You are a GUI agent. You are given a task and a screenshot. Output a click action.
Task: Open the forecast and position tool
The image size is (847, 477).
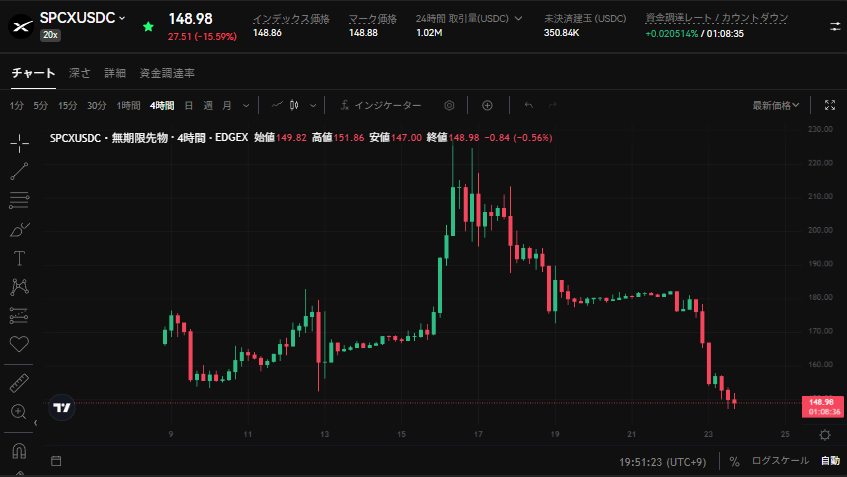[x=19, y=315]
